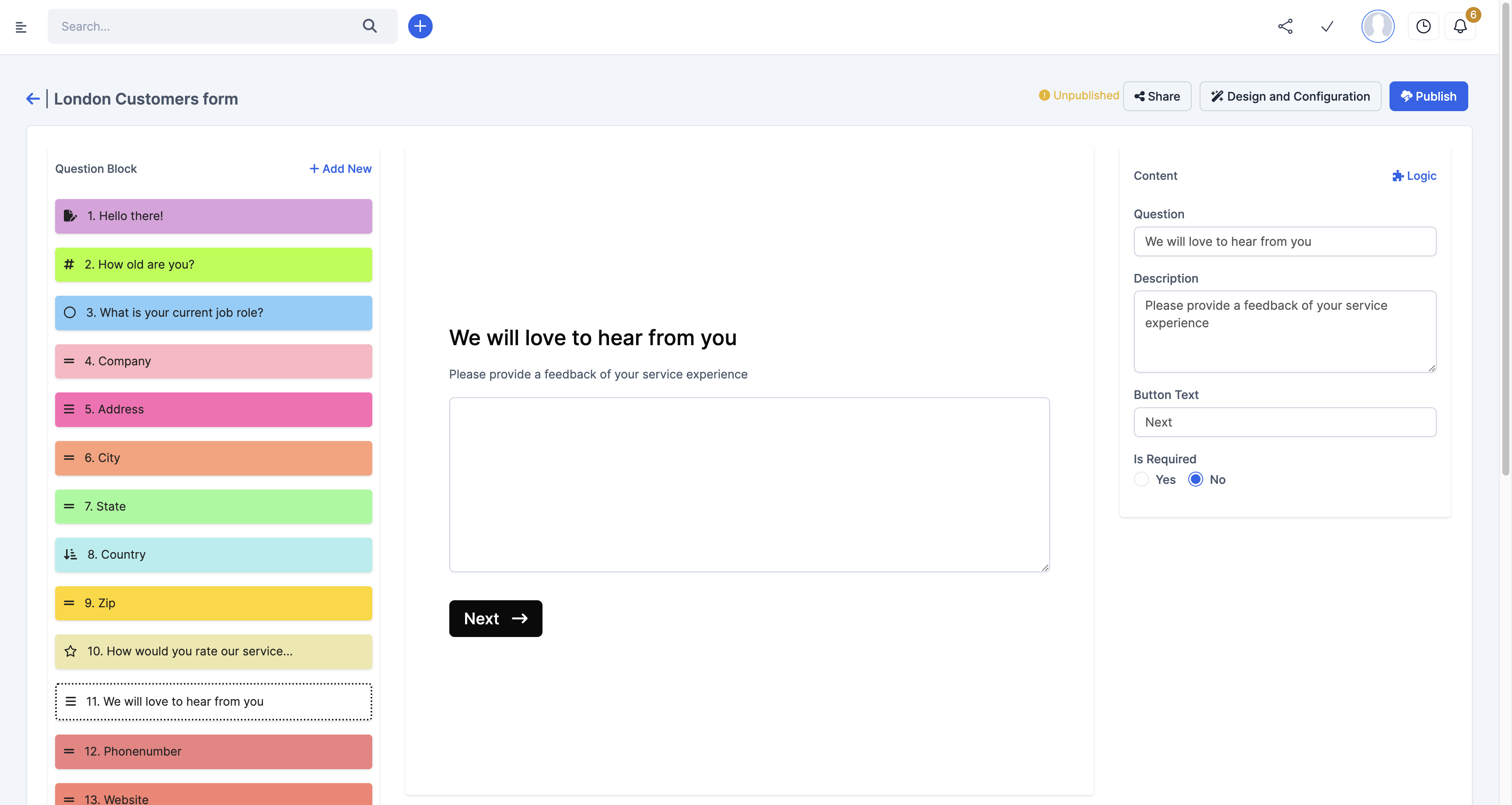This screenshot has height=805, width=1512.
Task: Click the share nodes icon in top bar
Action: [x=1285, y=26]
